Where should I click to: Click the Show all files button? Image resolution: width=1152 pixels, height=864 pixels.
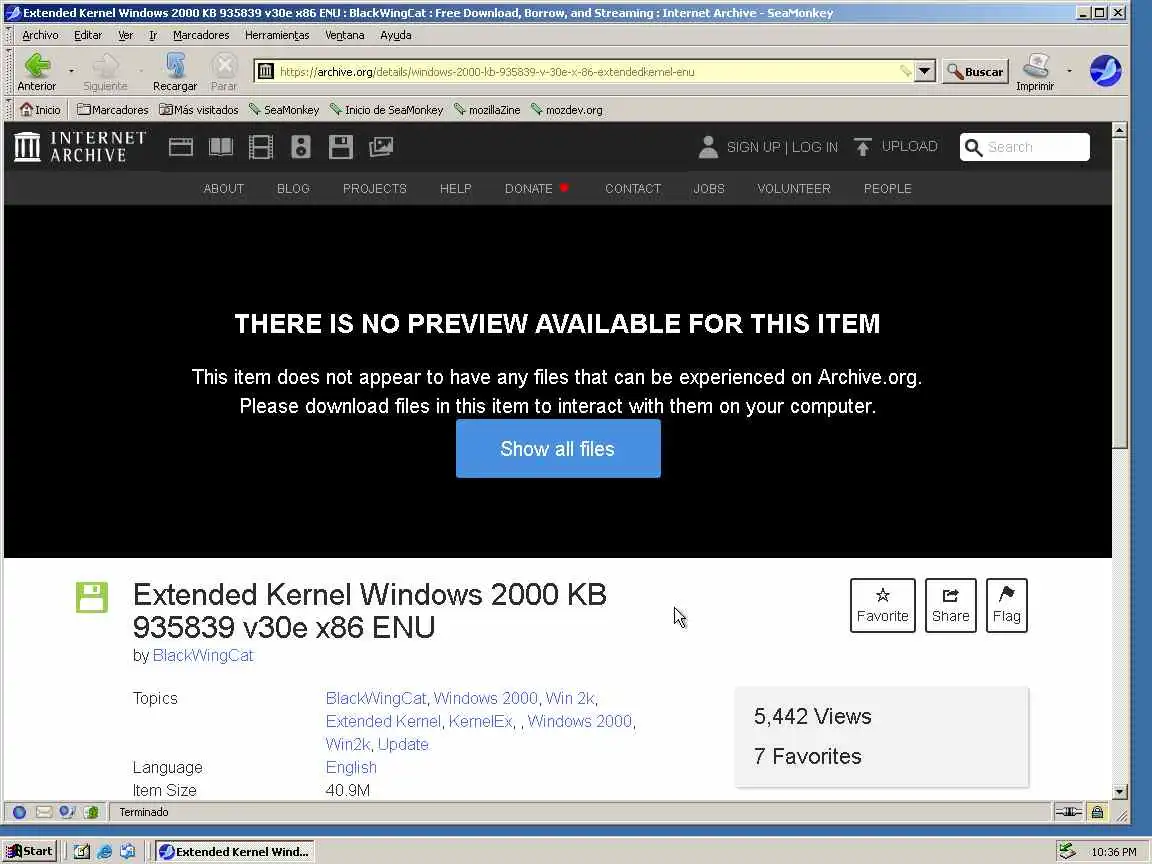(558, 449)
